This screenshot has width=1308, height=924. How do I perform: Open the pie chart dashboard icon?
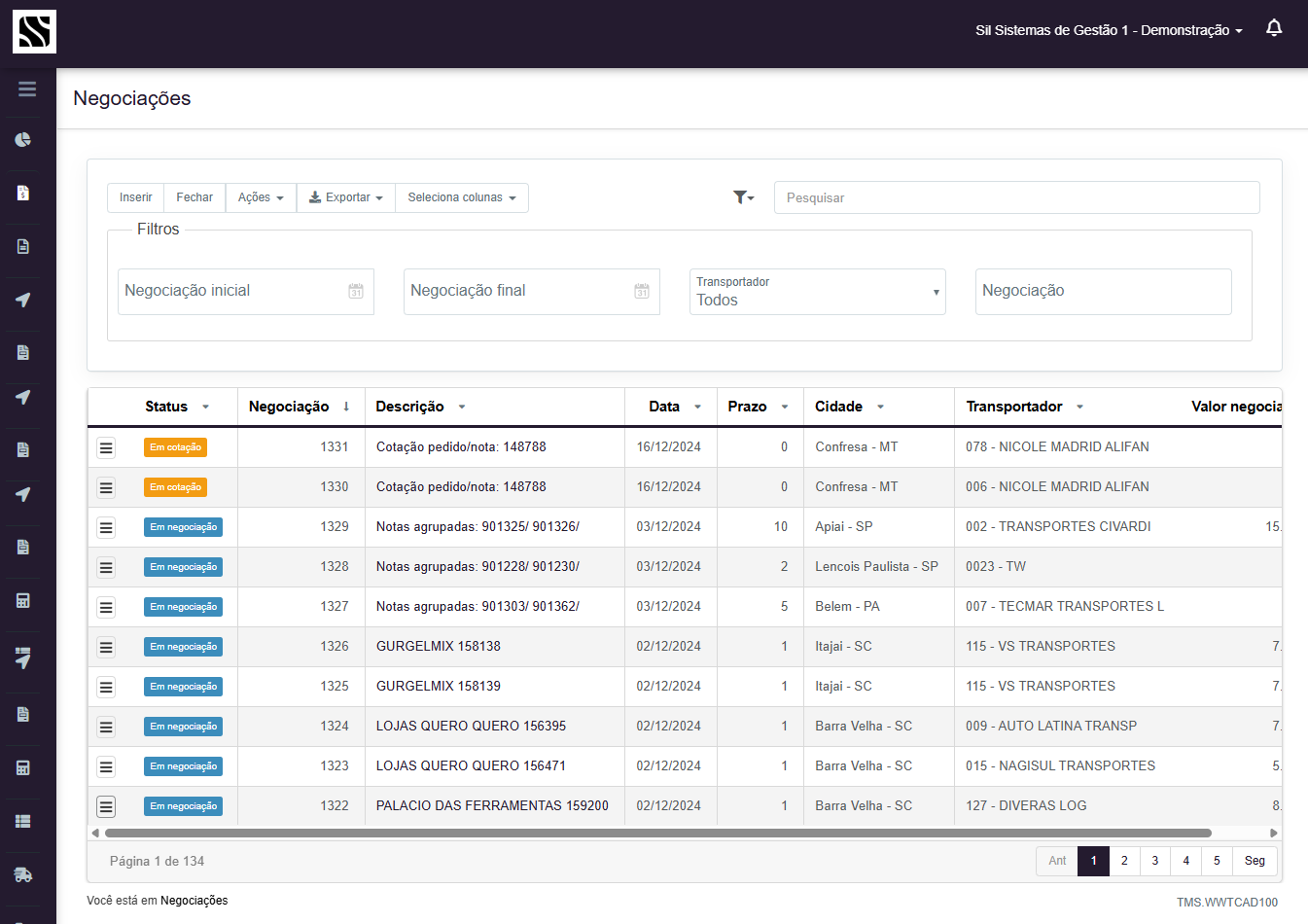click(x=23, y=140)
